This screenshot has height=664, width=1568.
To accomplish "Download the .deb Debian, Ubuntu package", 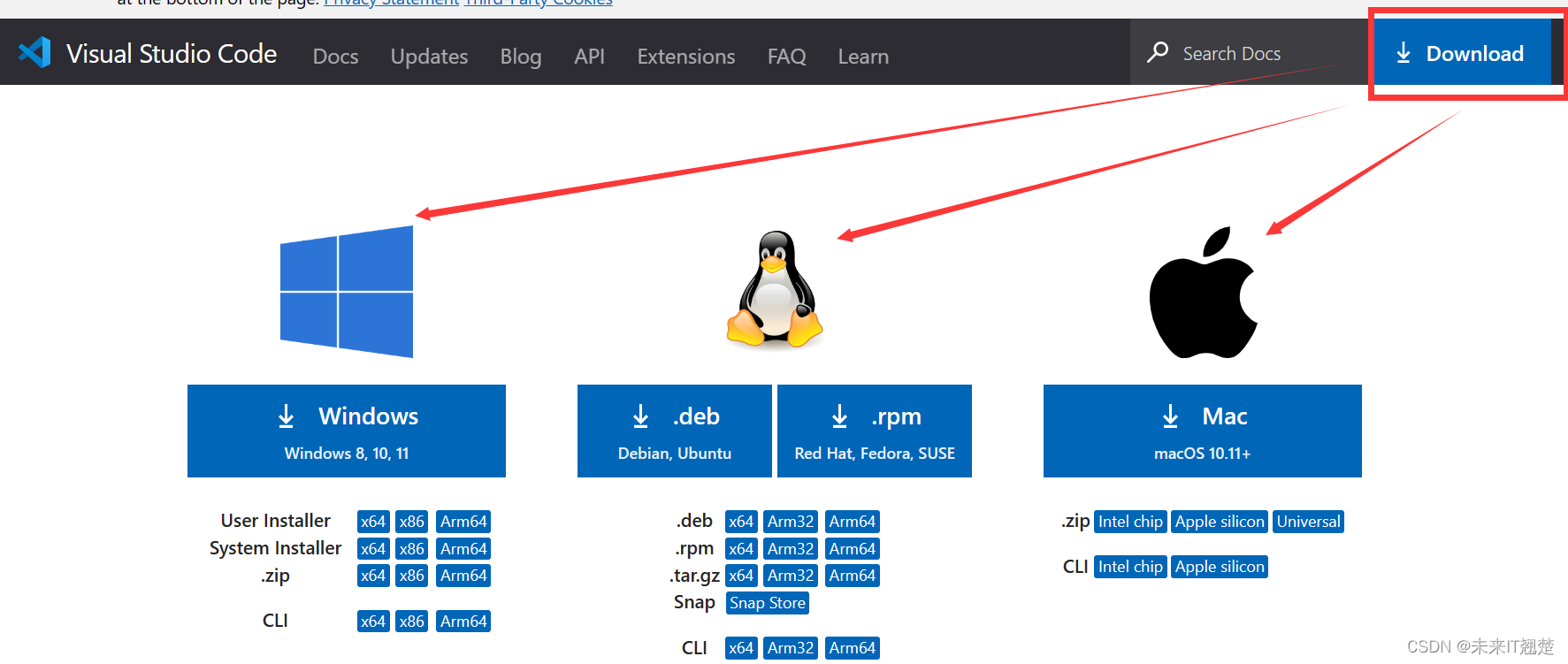I will coord(675,431).
